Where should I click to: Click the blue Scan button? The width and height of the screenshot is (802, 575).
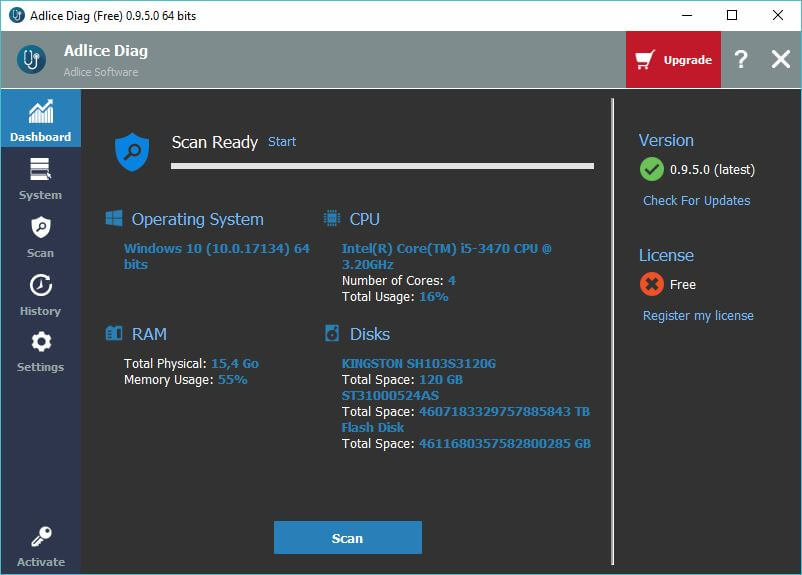(347, 538)
